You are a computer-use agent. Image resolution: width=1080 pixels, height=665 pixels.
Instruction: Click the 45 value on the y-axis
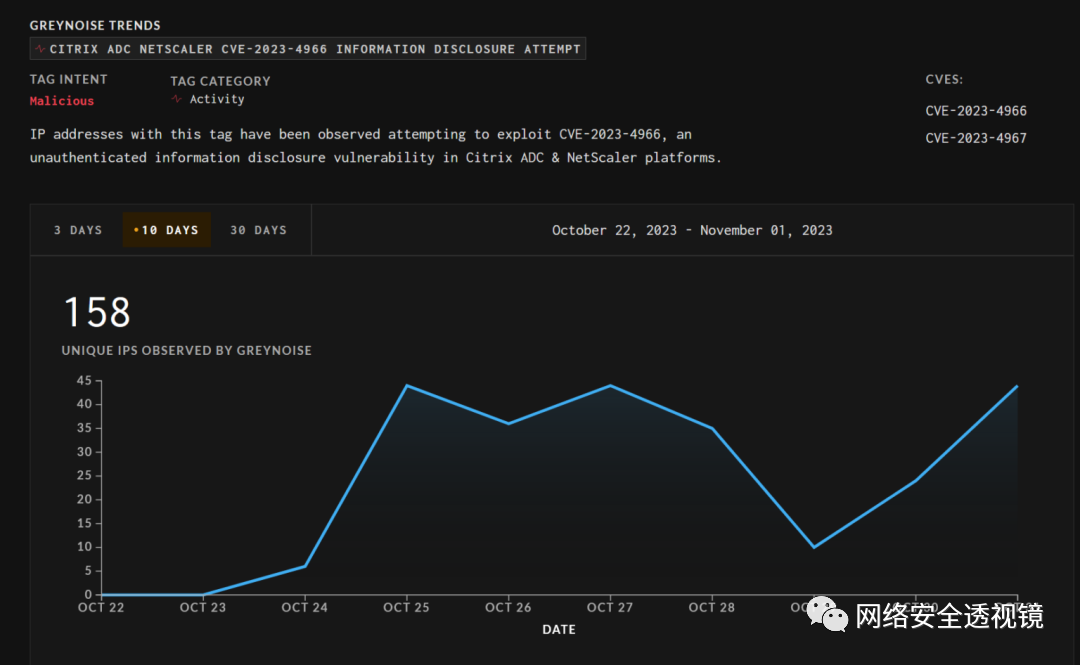(84, 380)
